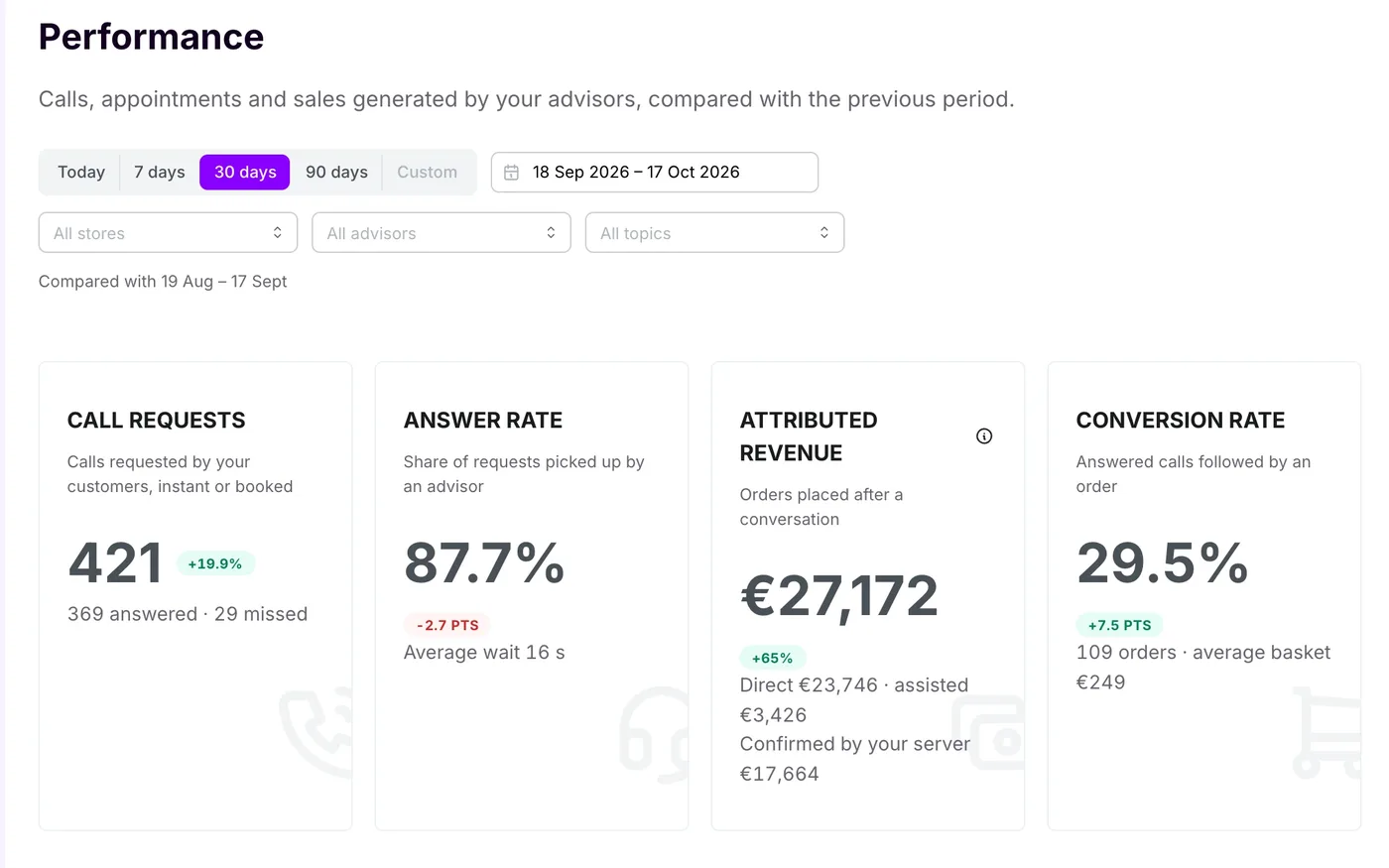Open the All advisors dropdown
This screenshot has width=1389, height=868.
pyautogui.click(x=442, y=233)
